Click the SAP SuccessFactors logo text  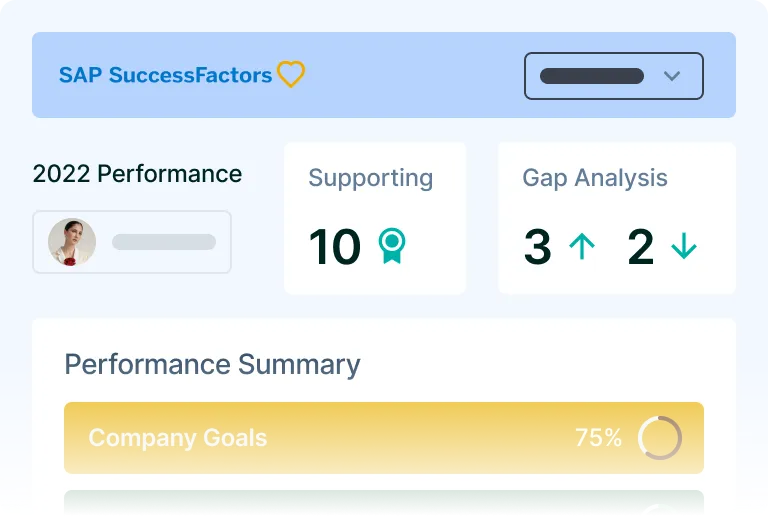(x=165, y=75)
